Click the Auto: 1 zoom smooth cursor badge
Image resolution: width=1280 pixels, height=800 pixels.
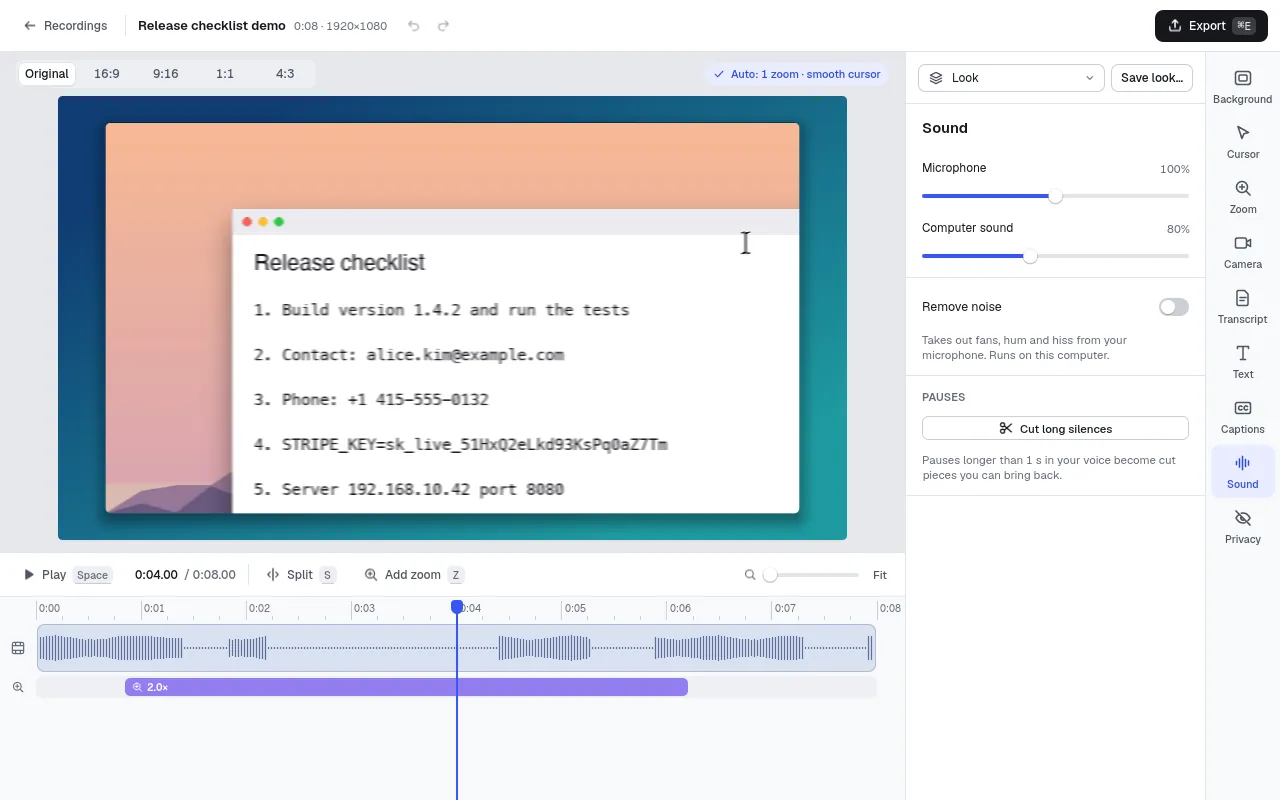(796, 74)
